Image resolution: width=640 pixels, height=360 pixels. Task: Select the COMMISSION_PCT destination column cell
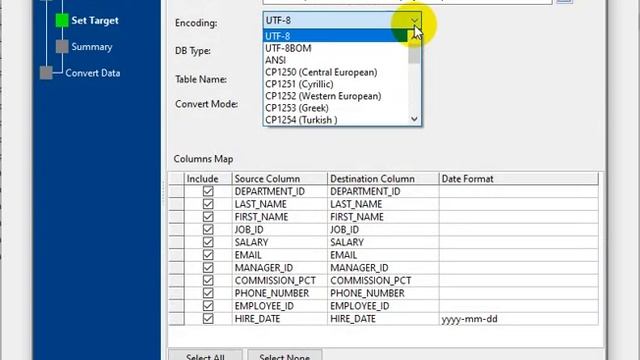point(383,280)
